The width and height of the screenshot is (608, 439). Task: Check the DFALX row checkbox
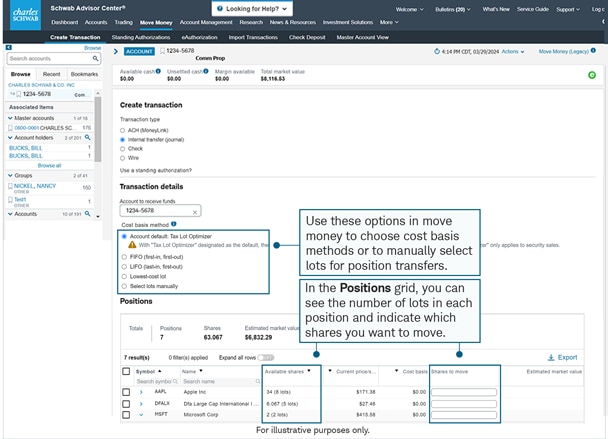coord(126,404)
